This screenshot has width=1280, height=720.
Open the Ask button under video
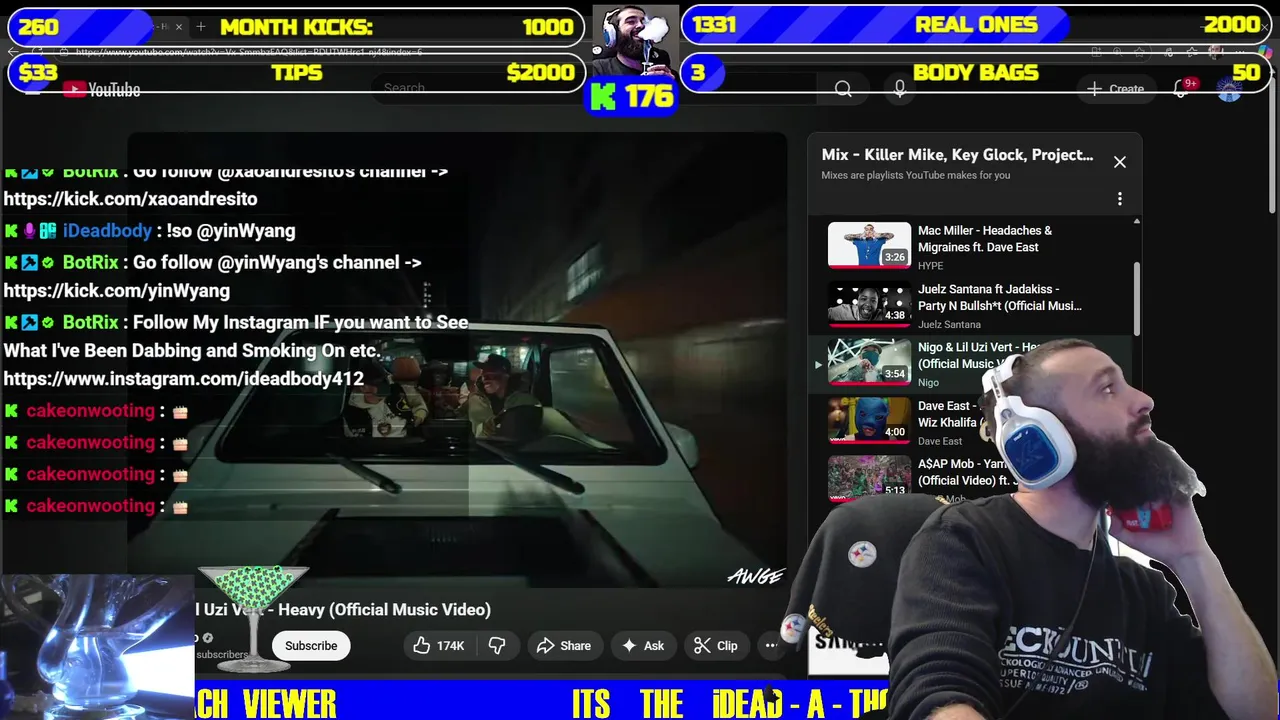pos(643,646)
